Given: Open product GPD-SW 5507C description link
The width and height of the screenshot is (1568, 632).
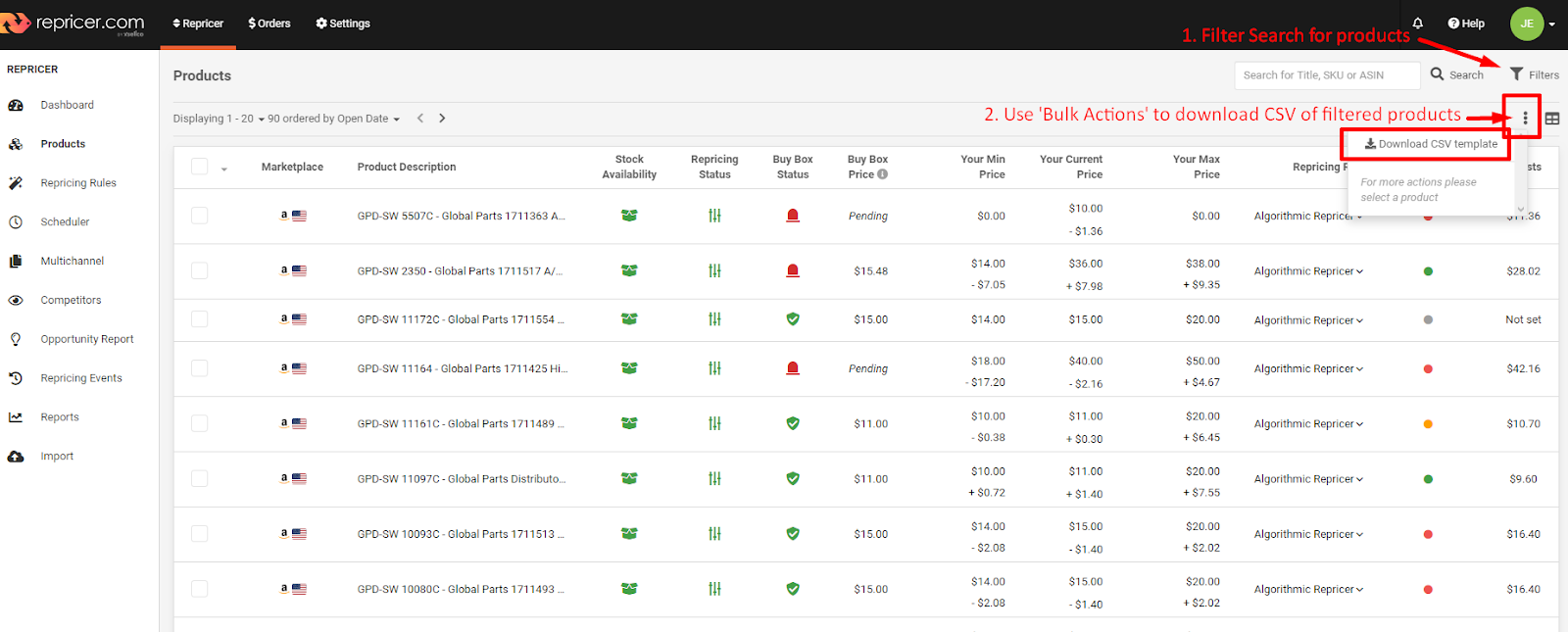Looking at the screenshot, I should click(x=461, y=216).
